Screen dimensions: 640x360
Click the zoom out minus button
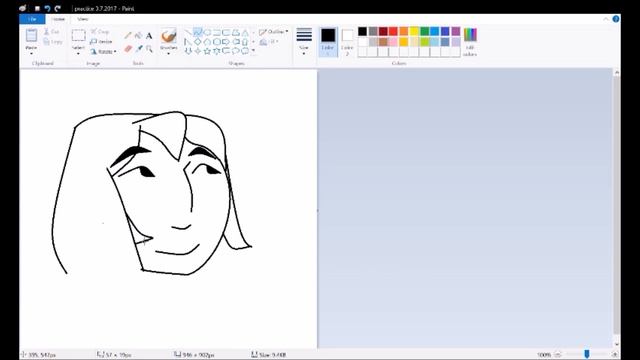point(558,354)
